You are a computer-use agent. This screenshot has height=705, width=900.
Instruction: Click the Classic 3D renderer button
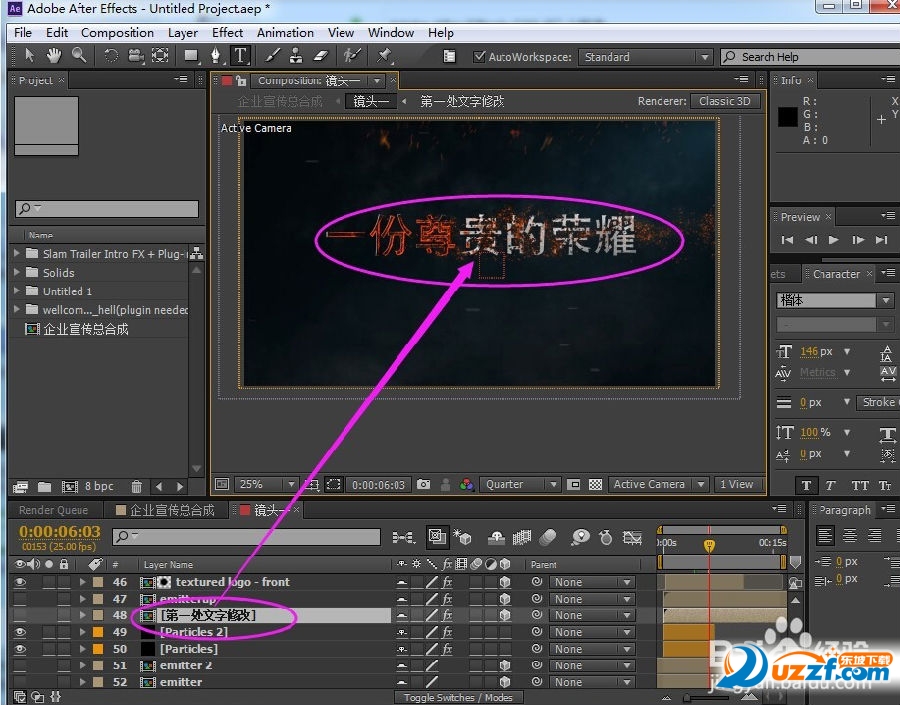coord(725,101)
